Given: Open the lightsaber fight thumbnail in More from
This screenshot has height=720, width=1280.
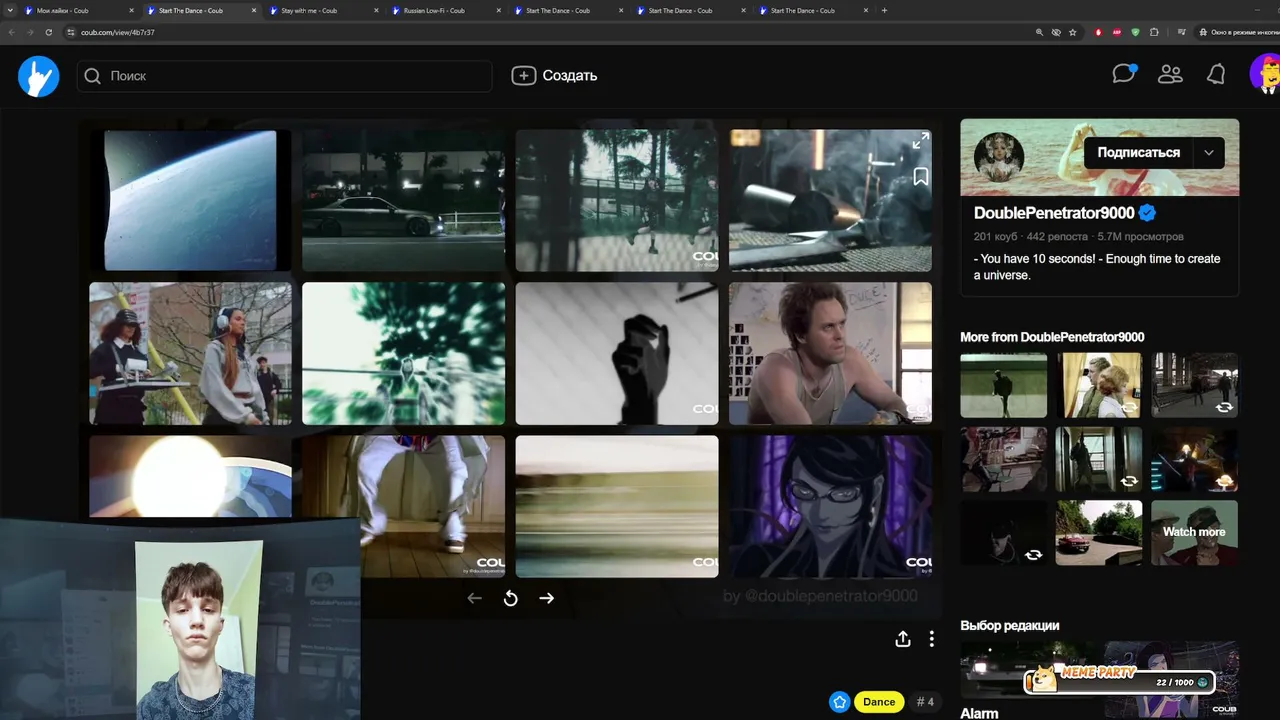Looking at the screenshot, I should point(1194,459).
